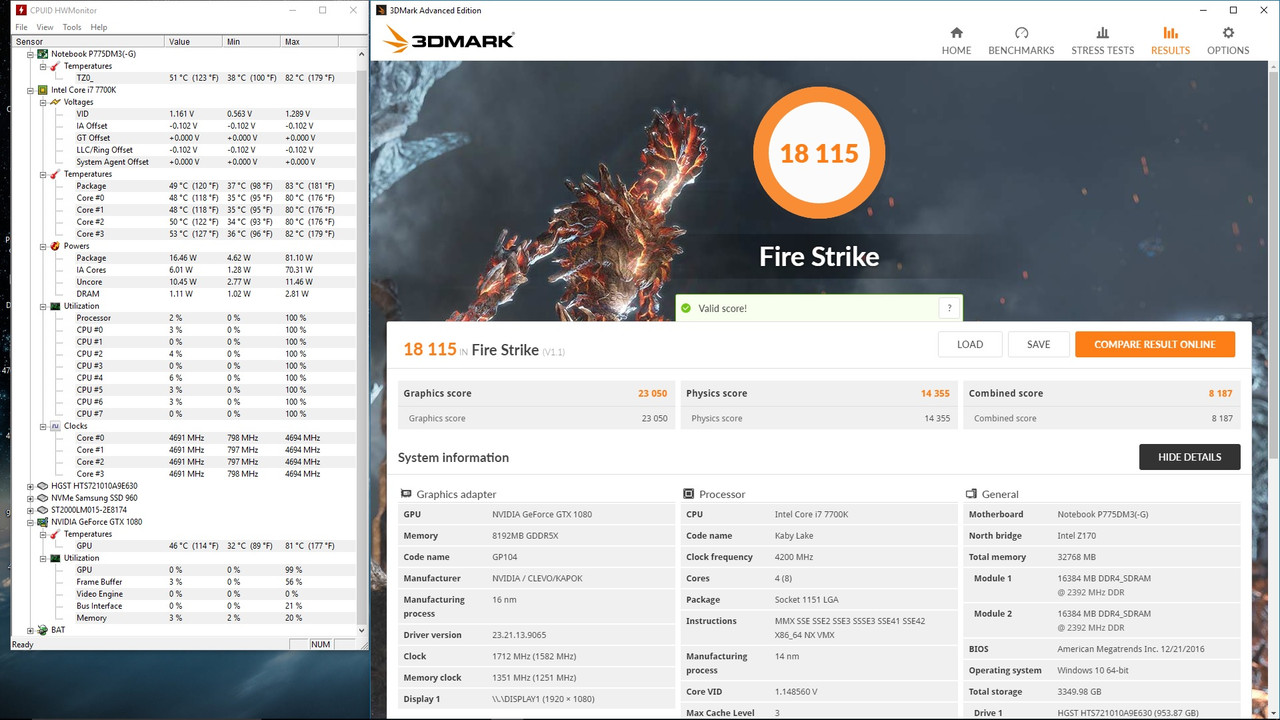Click the Notebook P775DM3(-G) motherboard icon
The image size is (1280, 720).
point(43,54)
